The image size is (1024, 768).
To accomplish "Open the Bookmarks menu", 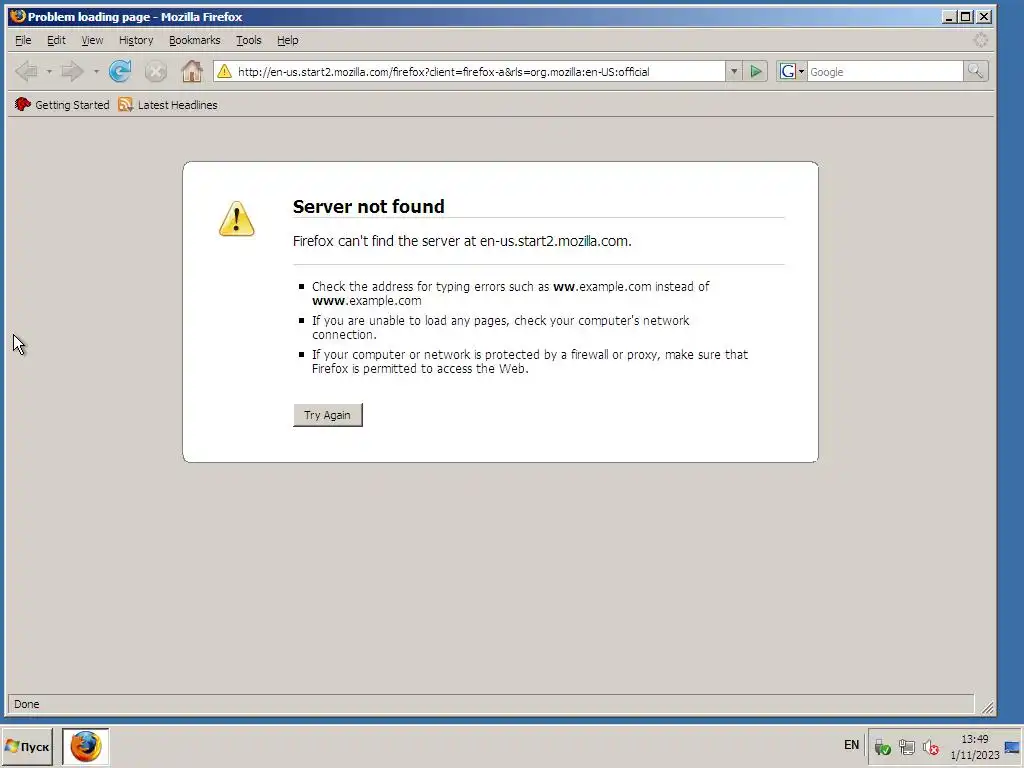I will [195, 40].
